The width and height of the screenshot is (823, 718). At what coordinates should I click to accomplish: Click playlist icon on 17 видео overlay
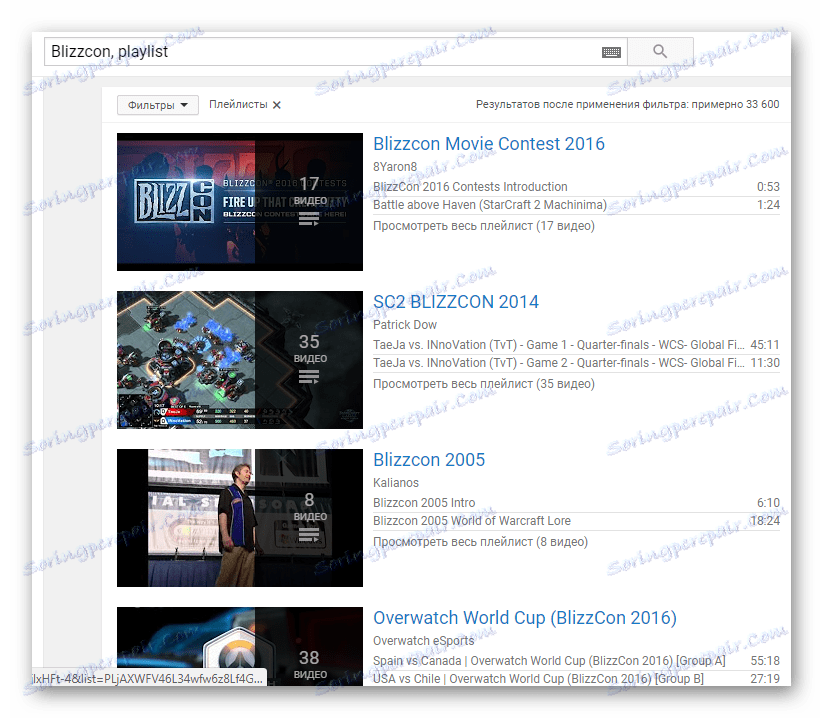click(x=309, y=219)
